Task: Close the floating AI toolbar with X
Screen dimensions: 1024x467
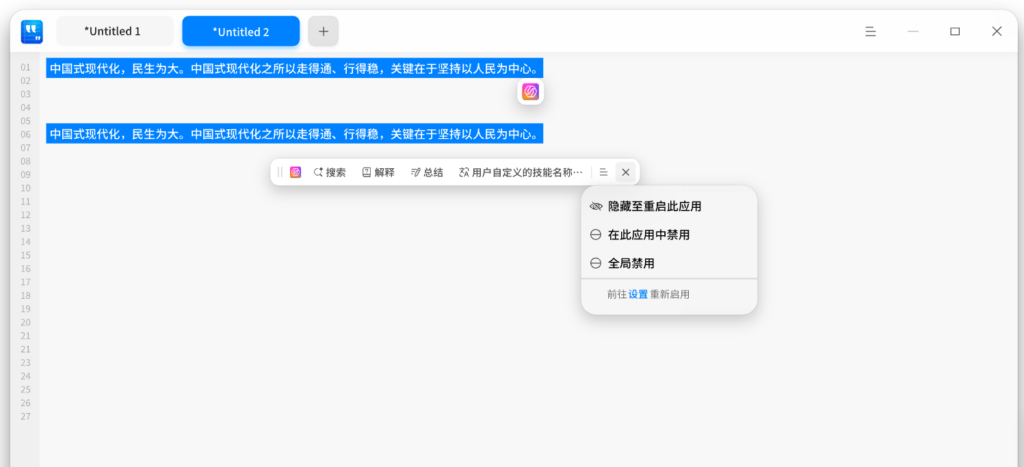Action: [626, 172]
